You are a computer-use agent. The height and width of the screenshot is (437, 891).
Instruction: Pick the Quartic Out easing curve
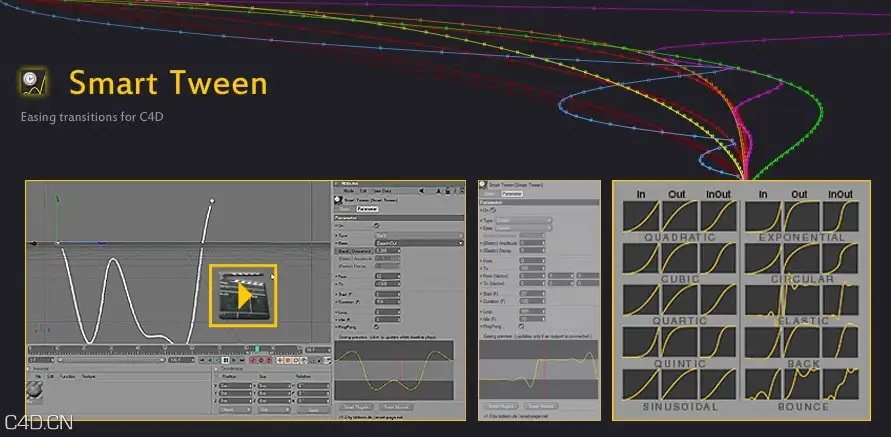[x=679, y=300]
